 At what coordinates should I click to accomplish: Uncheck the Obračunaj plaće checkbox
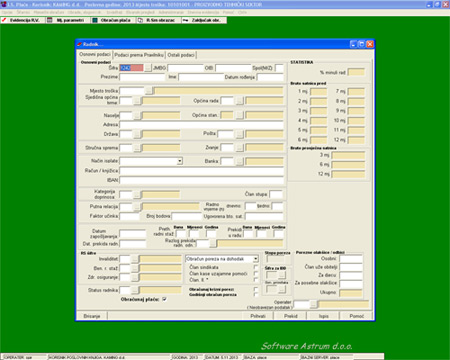tap(164, 299)
